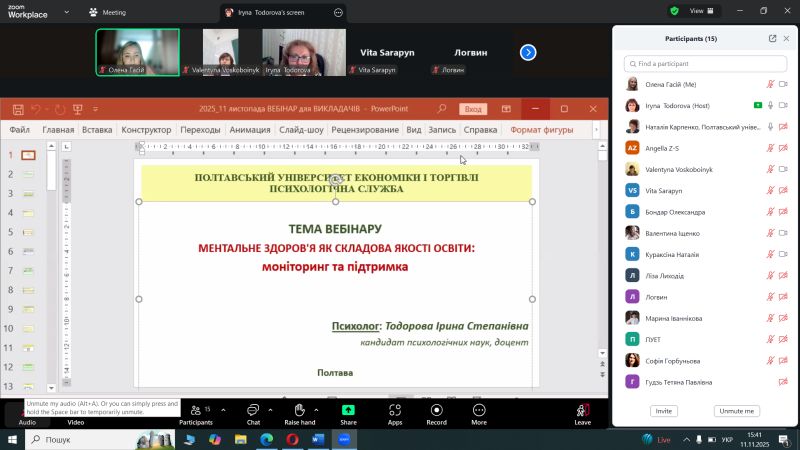Click the Leave meeting icon
The height and width of the screenshot is (450, 800).
pyautogui.click(x=582, y=410)
